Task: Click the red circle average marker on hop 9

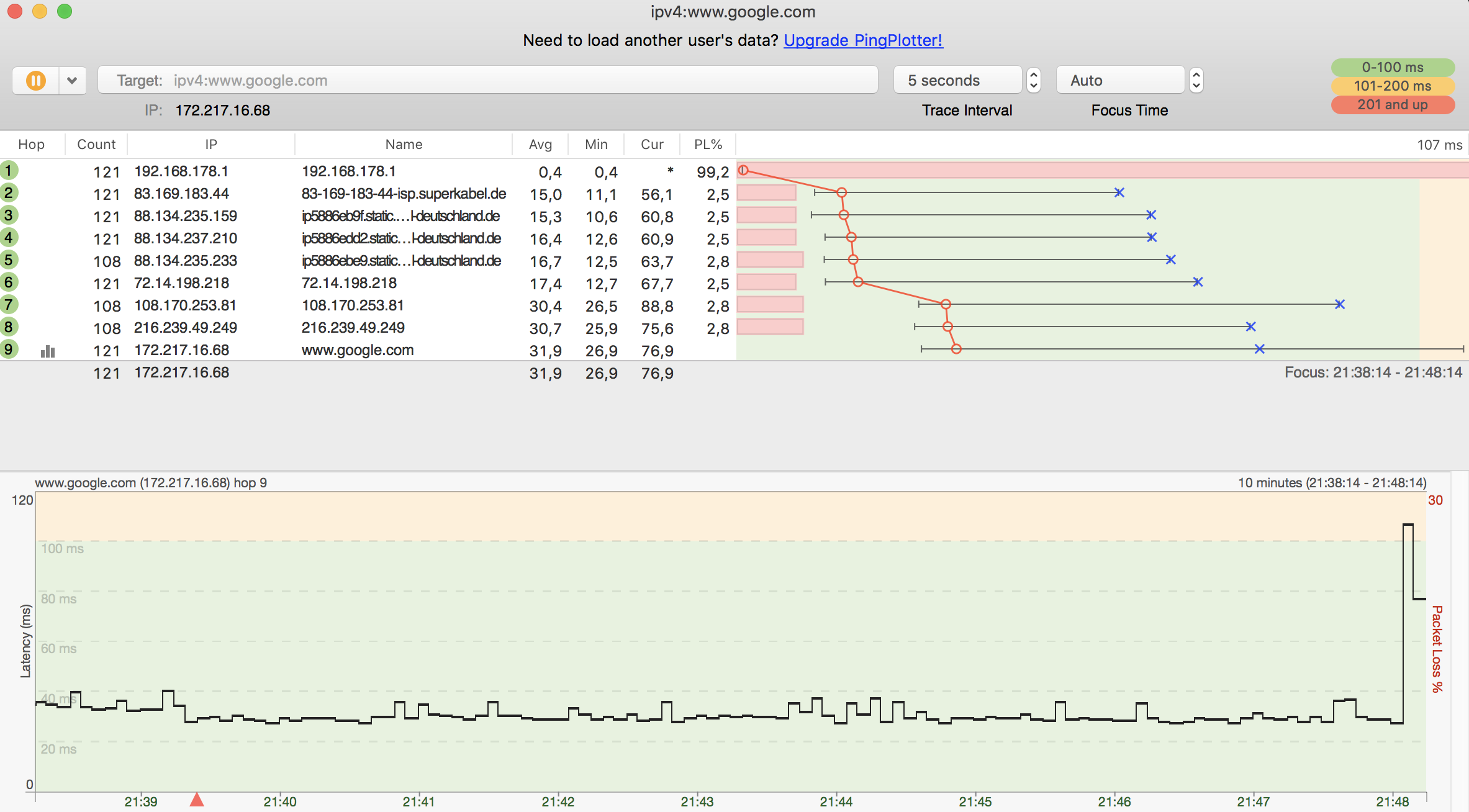Action: (956, 349)
